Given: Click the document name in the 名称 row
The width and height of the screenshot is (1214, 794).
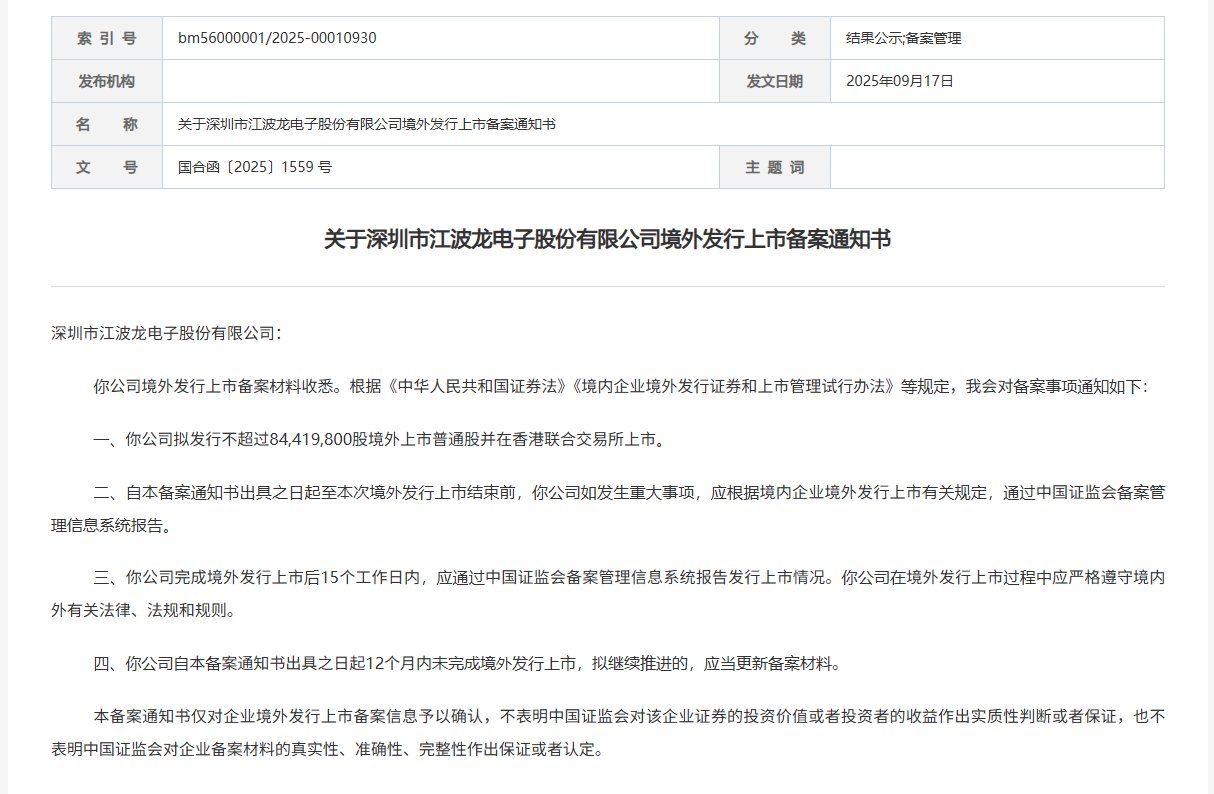Looking at the screenshot, I should (x=367, y=124).
